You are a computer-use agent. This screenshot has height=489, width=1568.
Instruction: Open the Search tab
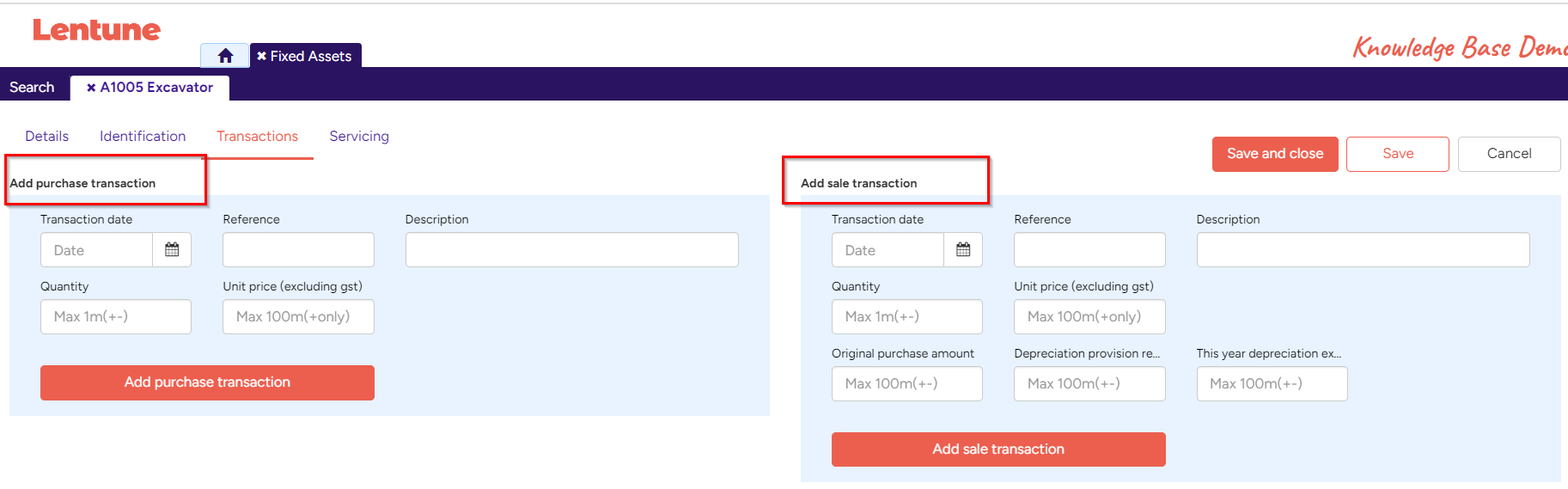32,88
